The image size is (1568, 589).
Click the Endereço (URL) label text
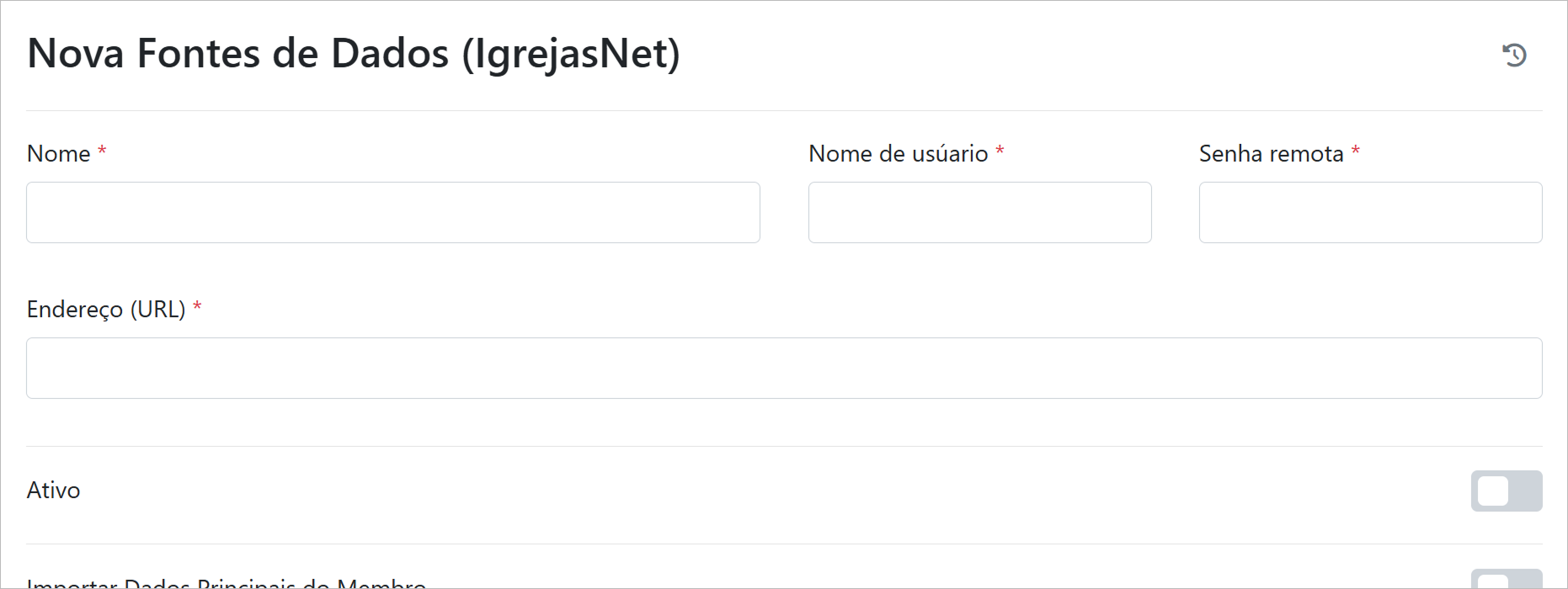[x=106, y=310]
